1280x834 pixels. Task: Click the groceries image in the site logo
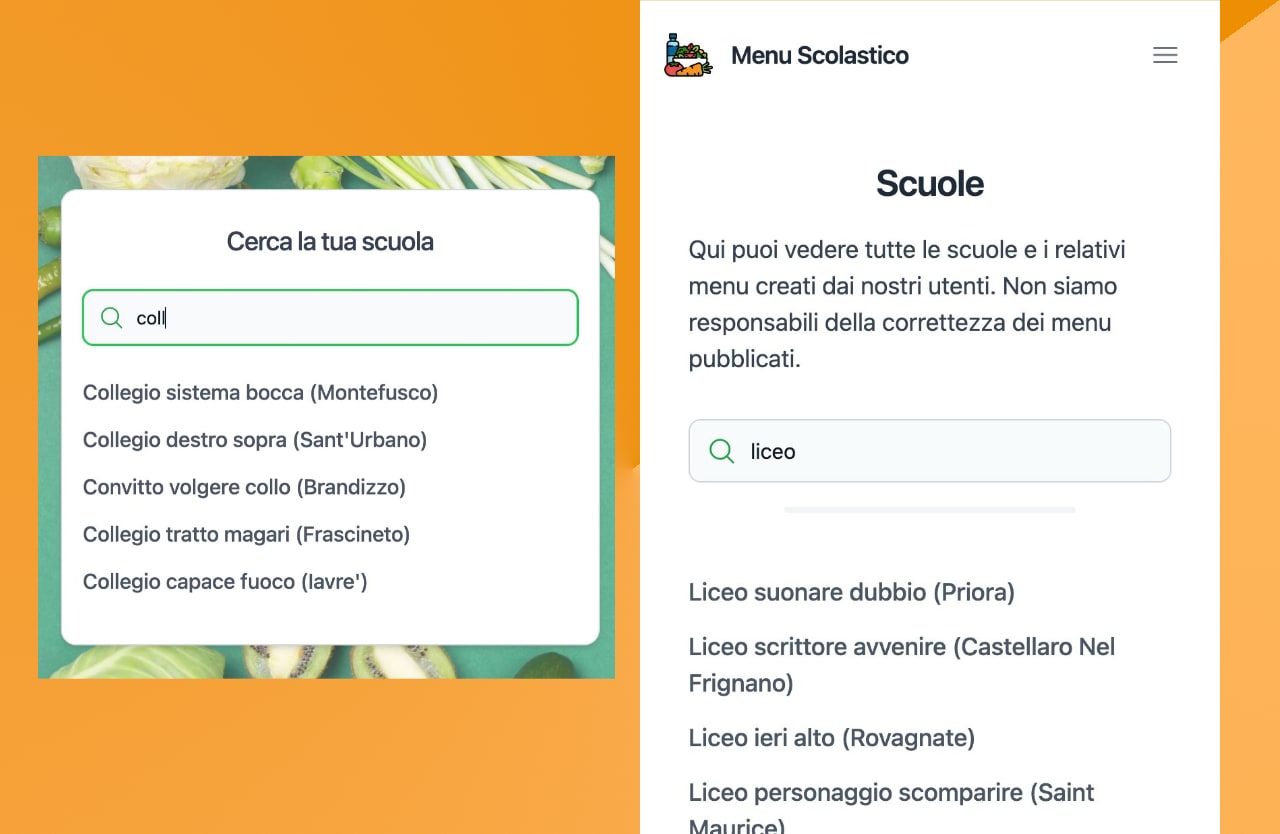pos(687,55)
